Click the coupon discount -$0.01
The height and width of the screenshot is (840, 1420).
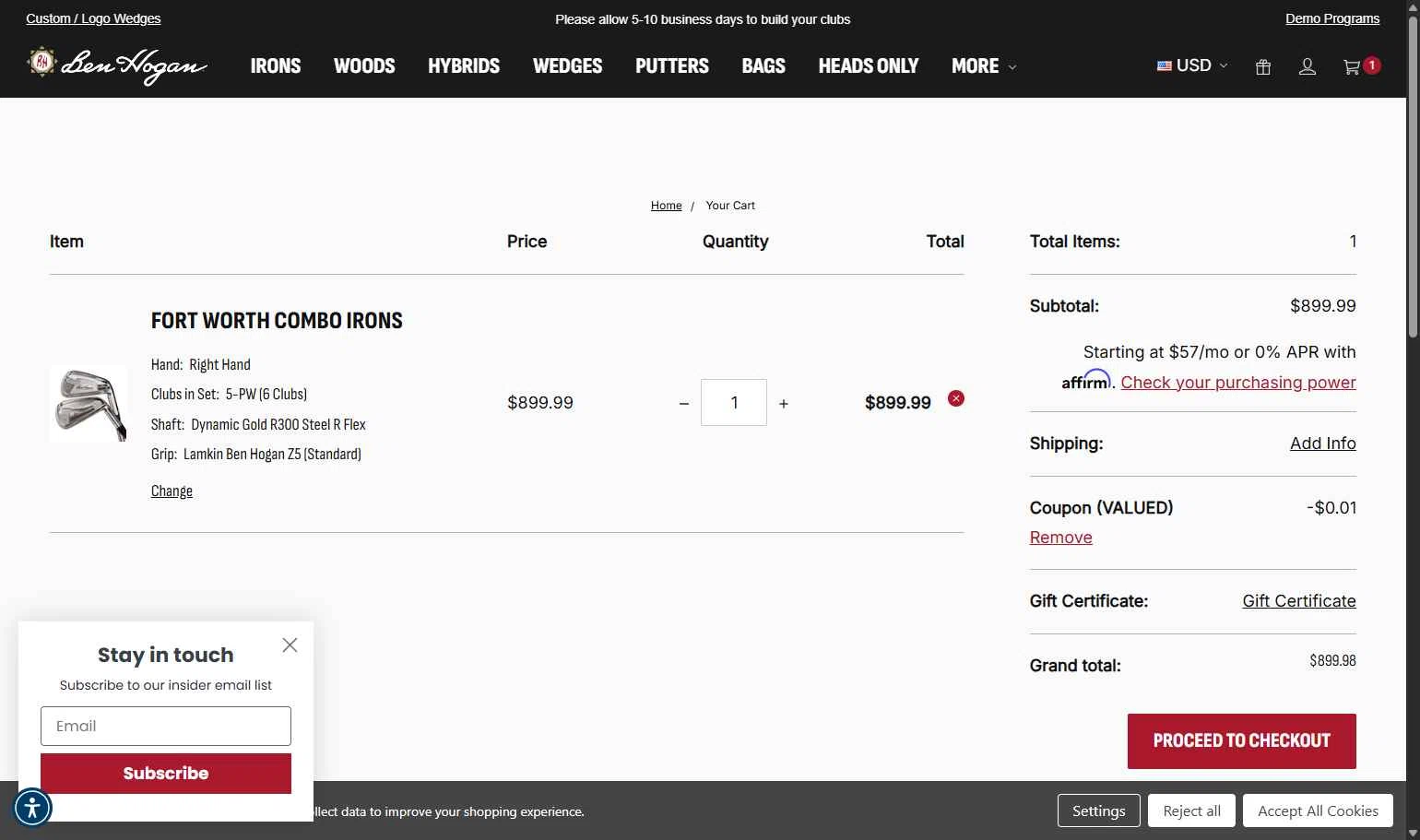(1331, 508)
